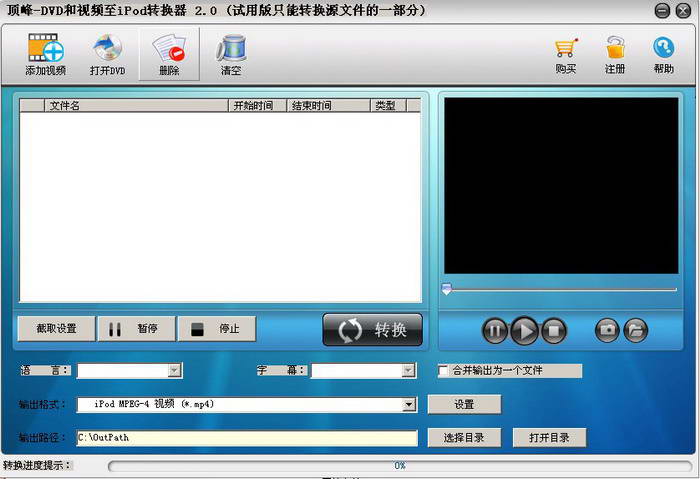Click the End Time (结束时间) column header
The image size is (700, 479).
click(329, 105)
